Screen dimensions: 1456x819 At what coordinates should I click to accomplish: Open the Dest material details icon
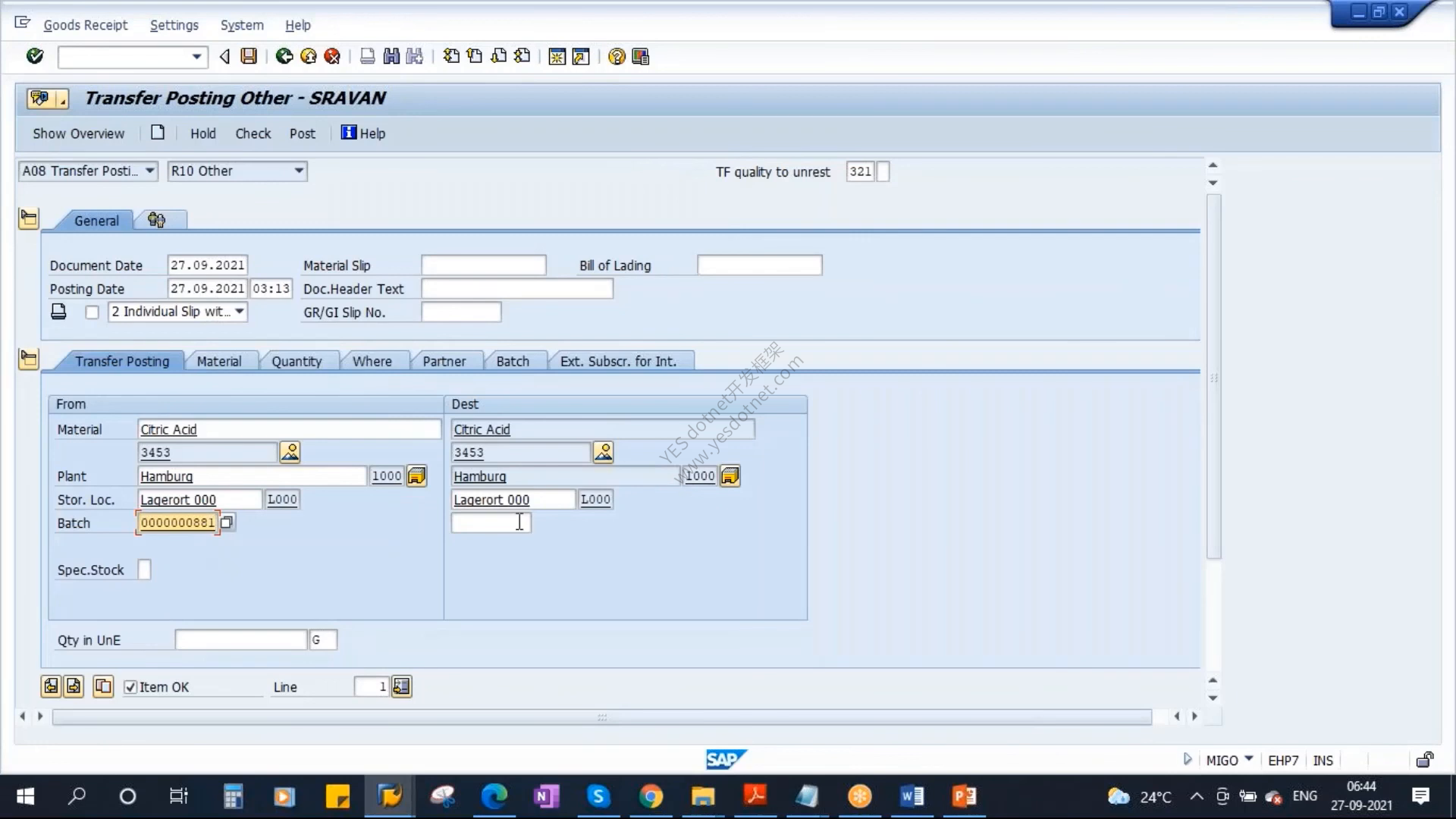pos(603,452)
